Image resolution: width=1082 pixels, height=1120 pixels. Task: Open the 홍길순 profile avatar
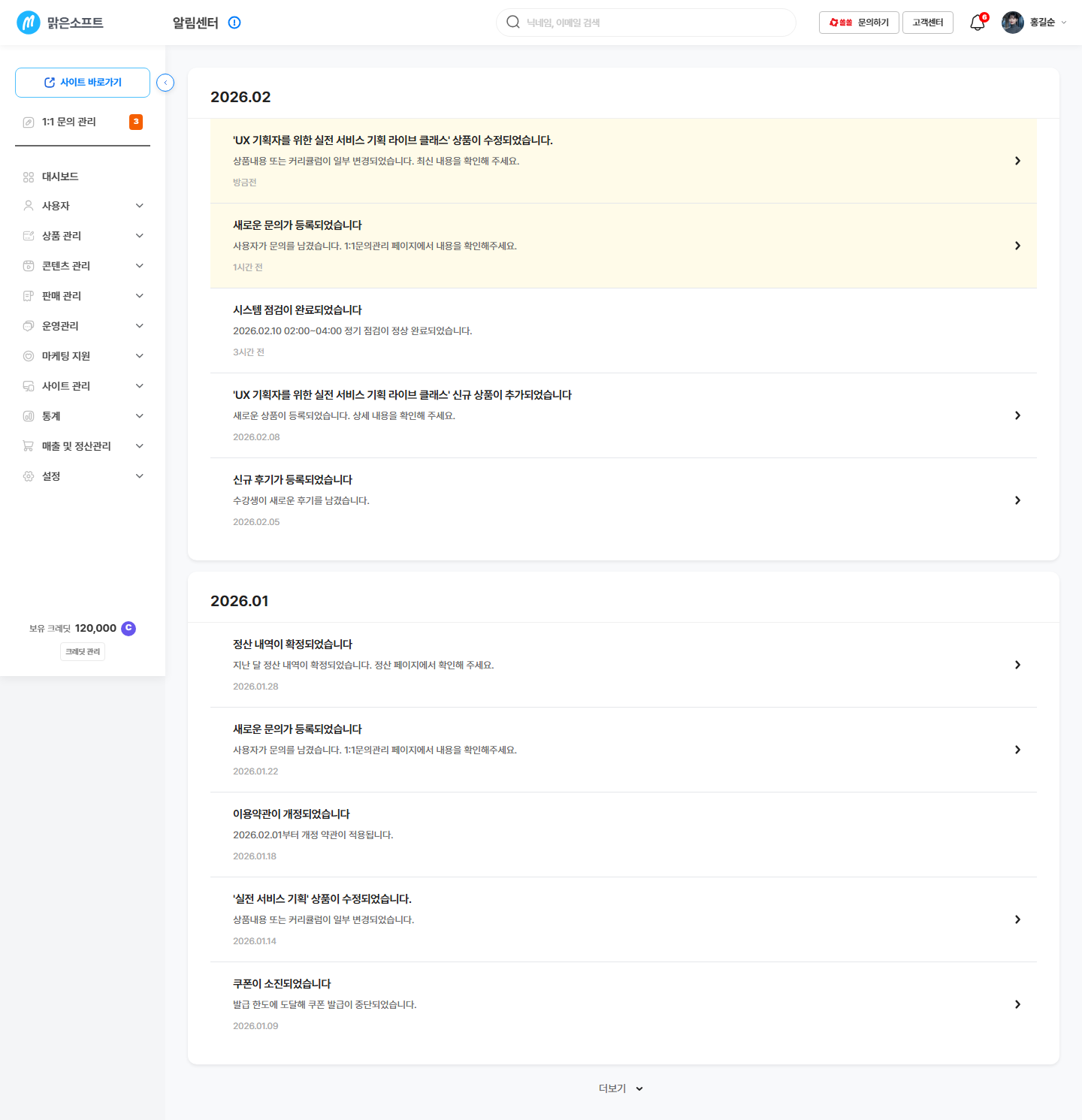point(1013,23)
